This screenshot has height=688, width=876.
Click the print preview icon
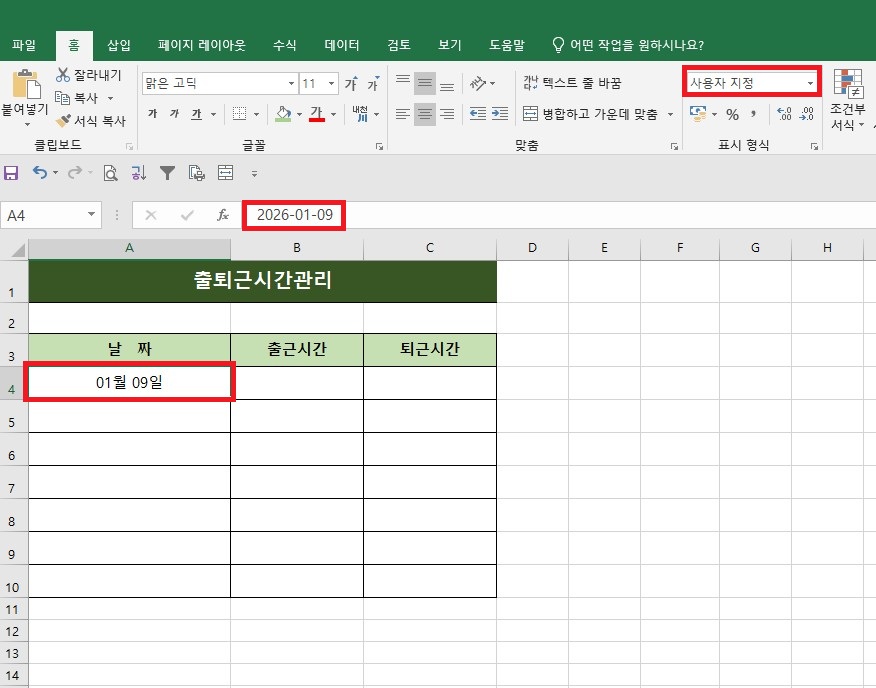111,173
